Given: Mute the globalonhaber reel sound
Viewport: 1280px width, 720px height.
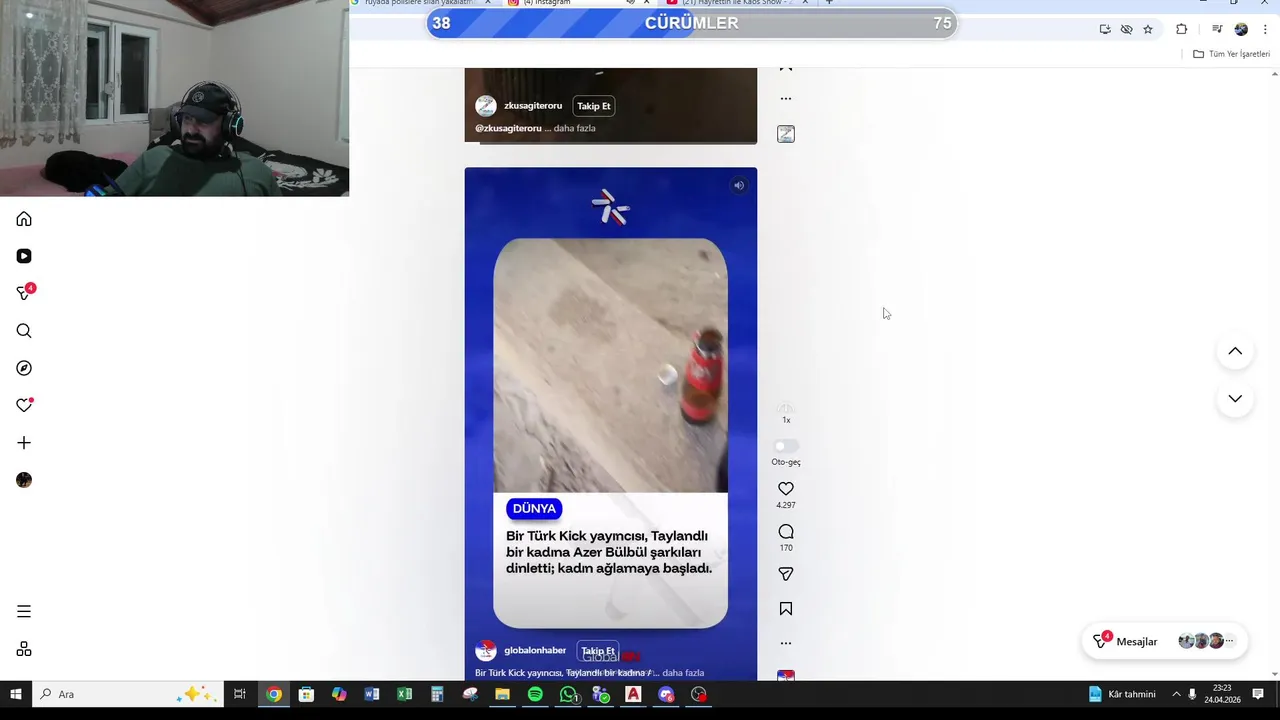Looking at the screenshot, I should click(x=739, y=185).
